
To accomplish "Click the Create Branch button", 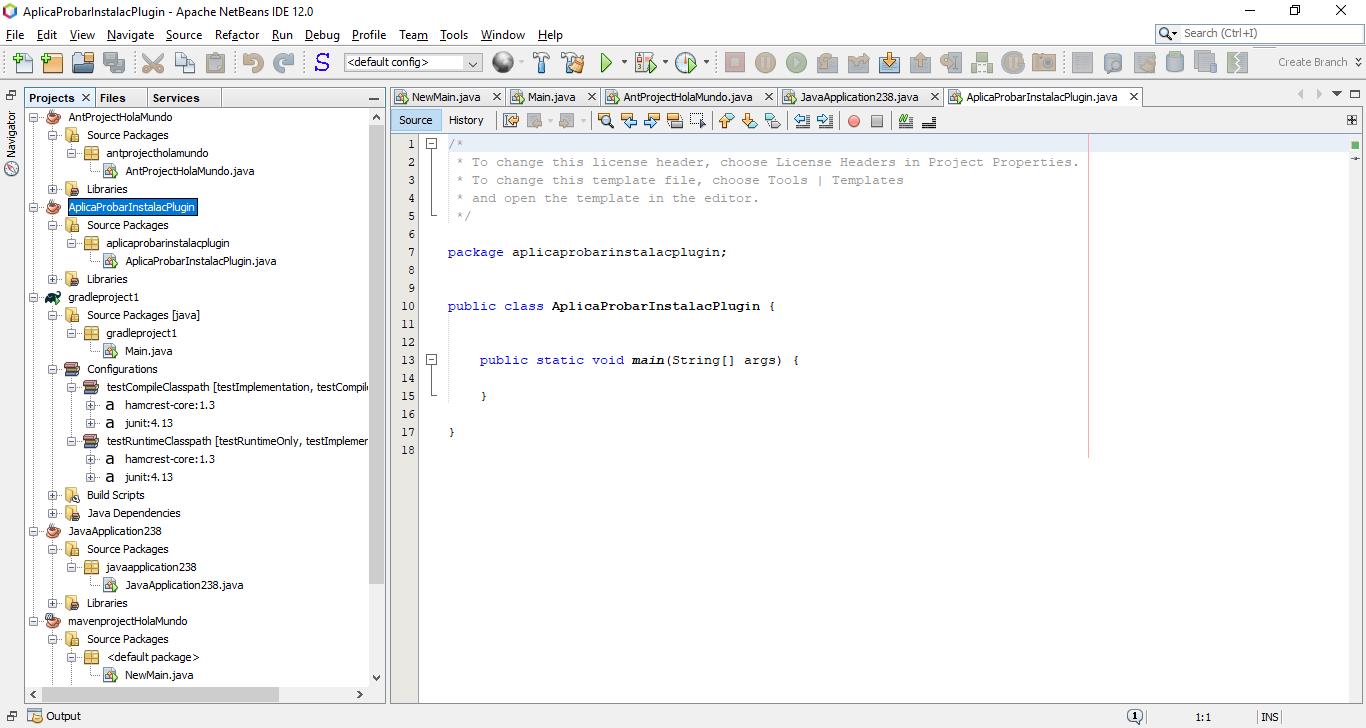I will pyautogui.click(x=1312, y=62).
